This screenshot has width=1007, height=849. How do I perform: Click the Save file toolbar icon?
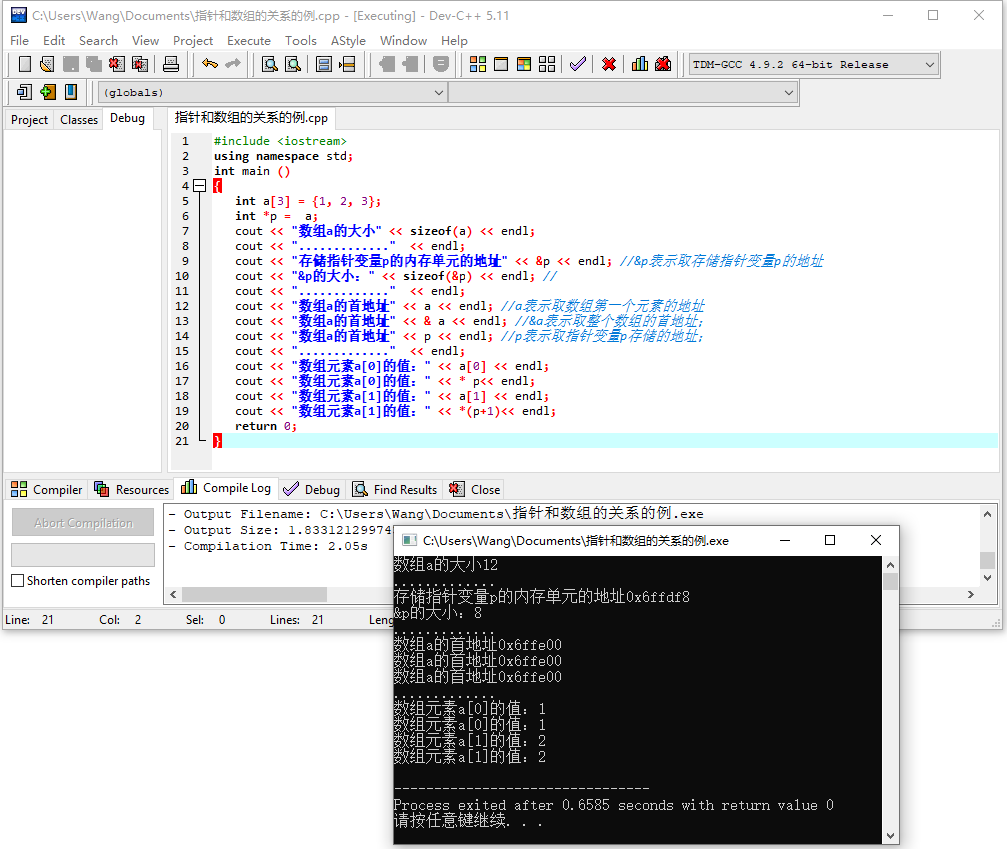tap(71, 64)
